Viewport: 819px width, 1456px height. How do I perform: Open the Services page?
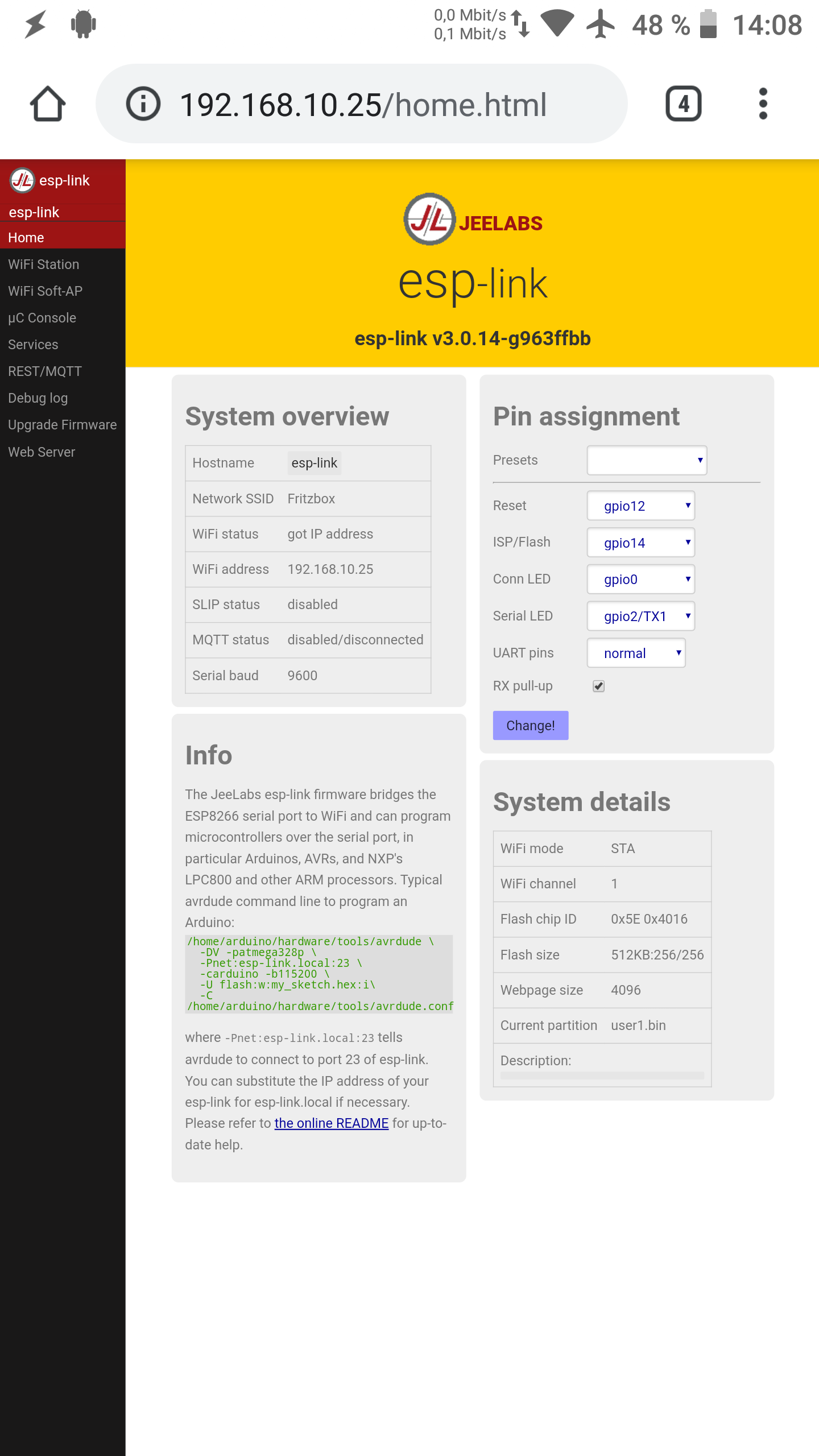point(63,345)
